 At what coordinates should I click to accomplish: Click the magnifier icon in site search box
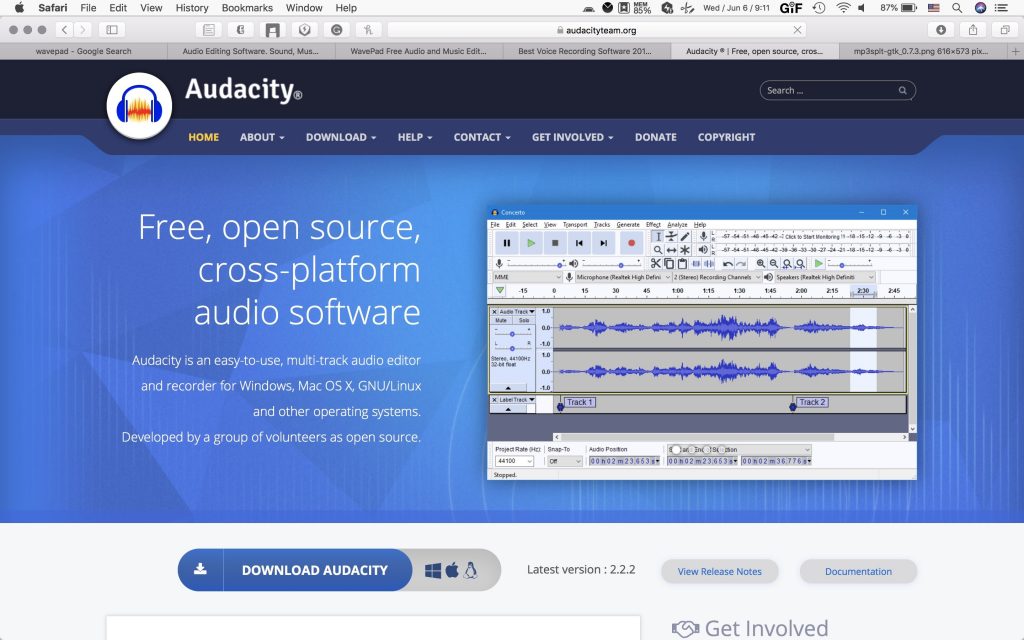(x=903, y=90)
